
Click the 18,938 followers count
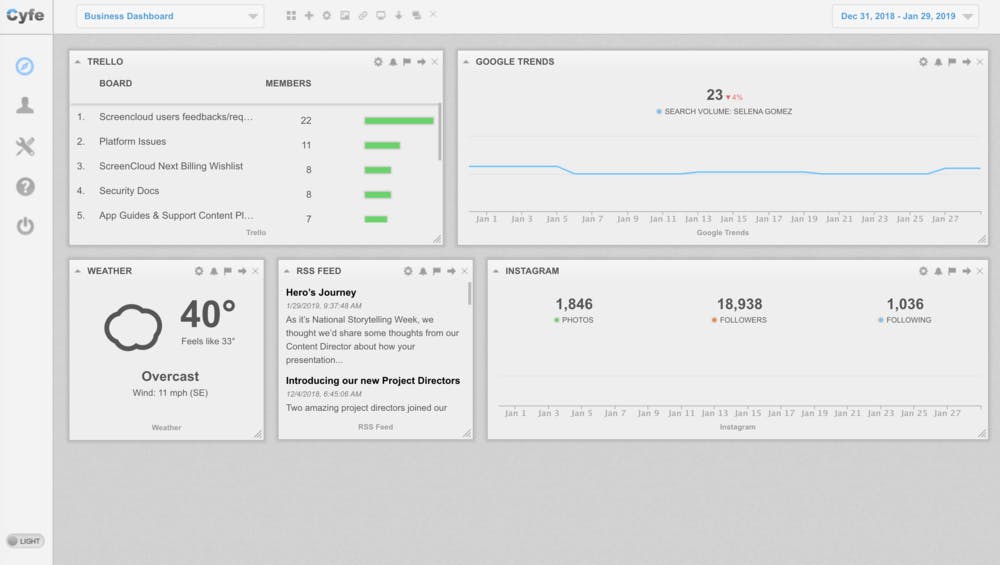(739, 304)
